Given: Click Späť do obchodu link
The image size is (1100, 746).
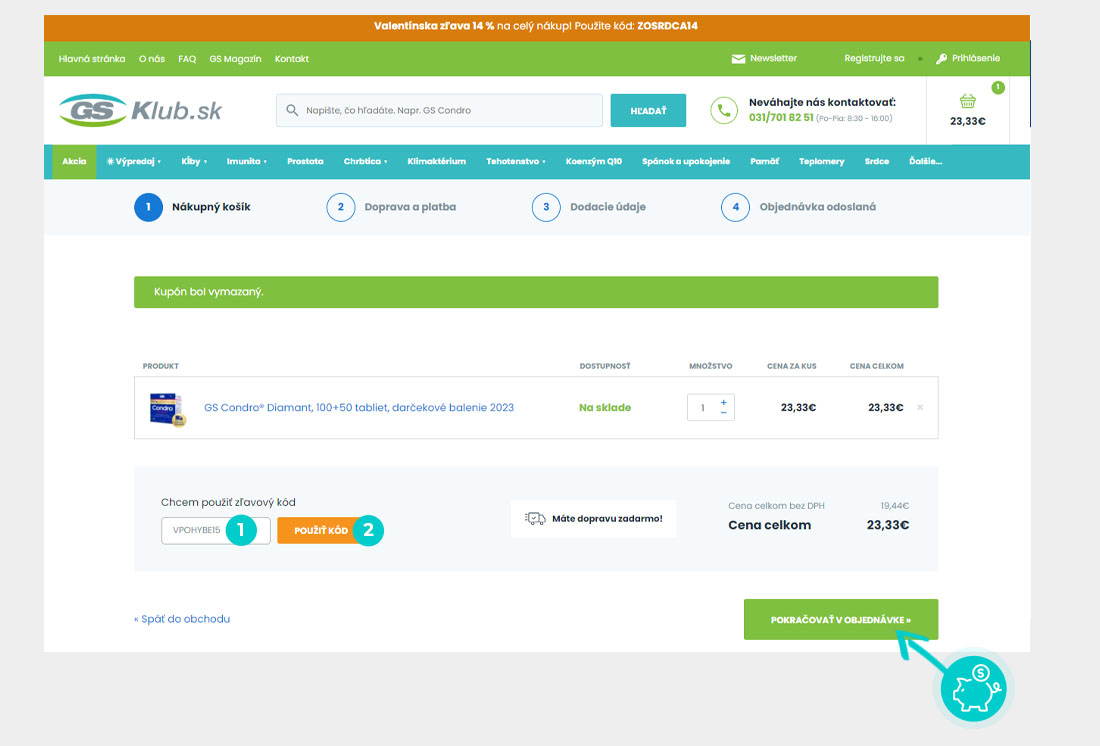Looking at the screenshot, I should [182, 619].
